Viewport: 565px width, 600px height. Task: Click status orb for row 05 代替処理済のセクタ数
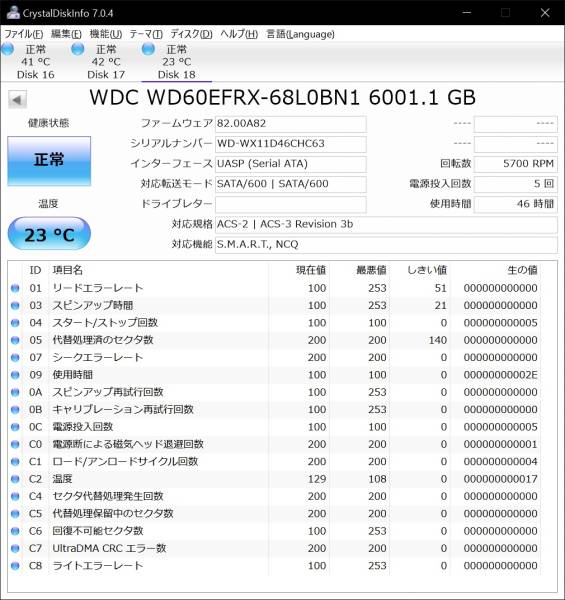coord(15,340)
